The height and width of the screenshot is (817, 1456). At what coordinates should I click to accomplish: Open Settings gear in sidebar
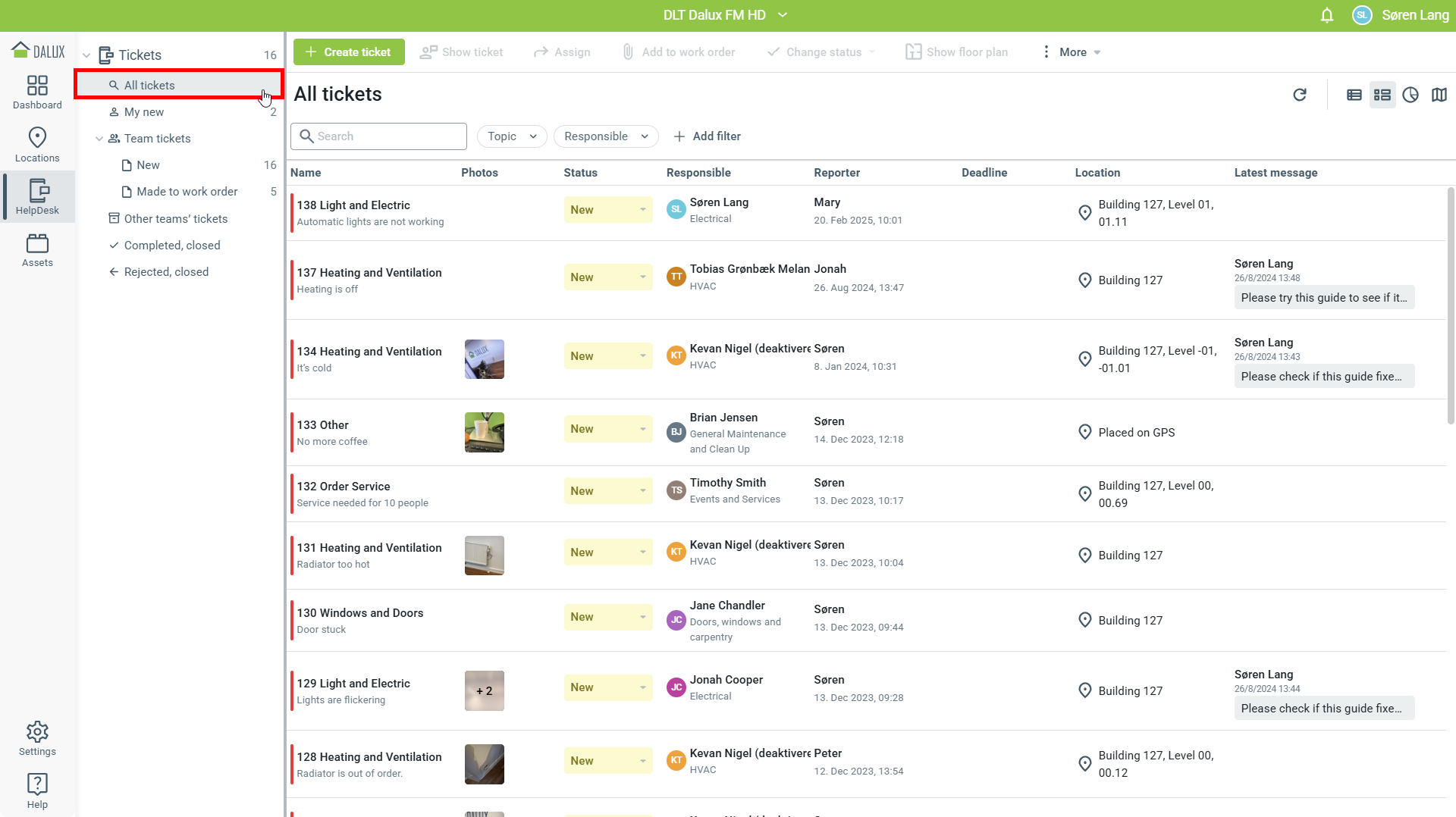pos(37,738)
